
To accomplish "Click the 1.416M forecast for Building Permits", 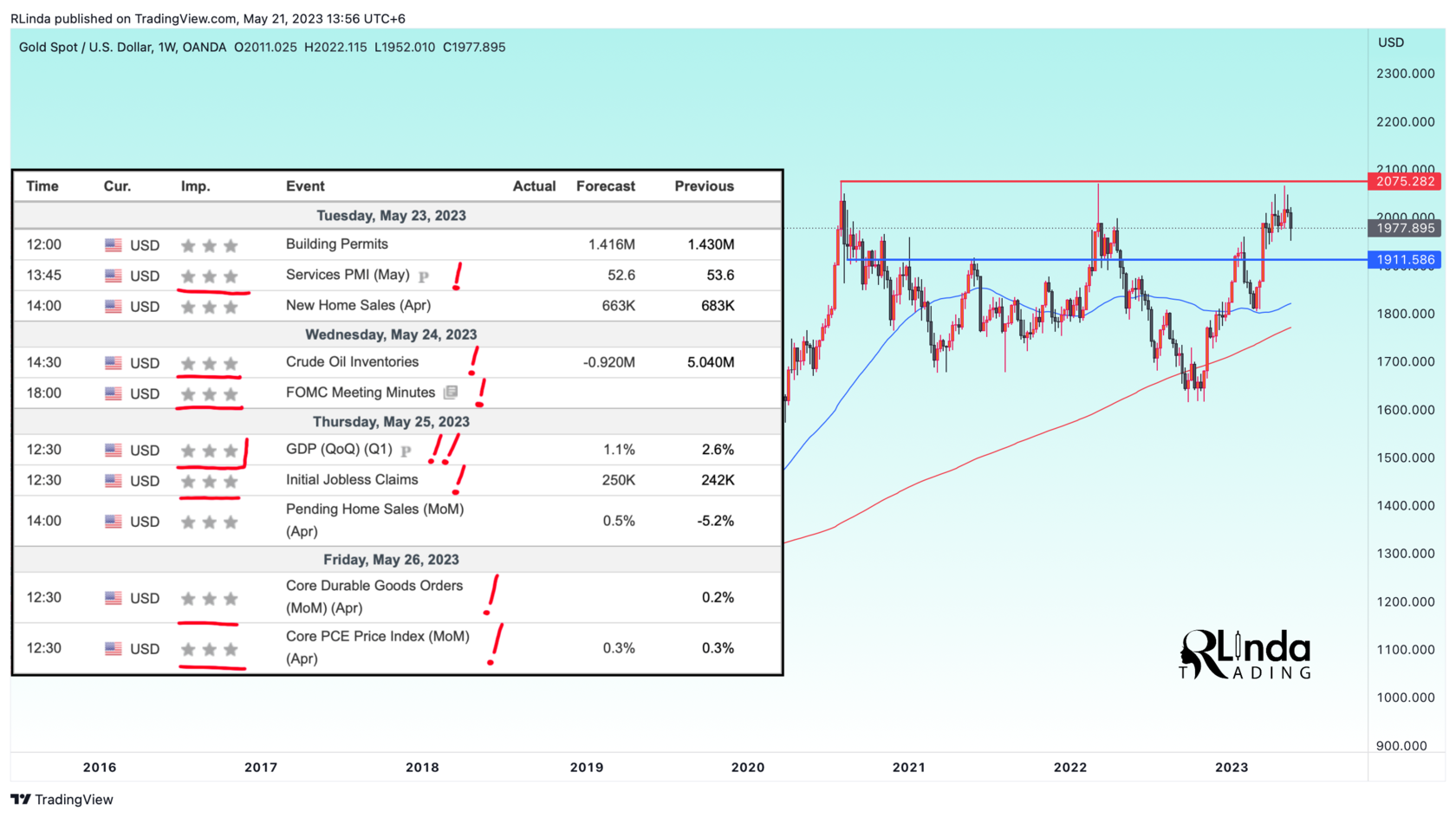I will click(612, 244).
